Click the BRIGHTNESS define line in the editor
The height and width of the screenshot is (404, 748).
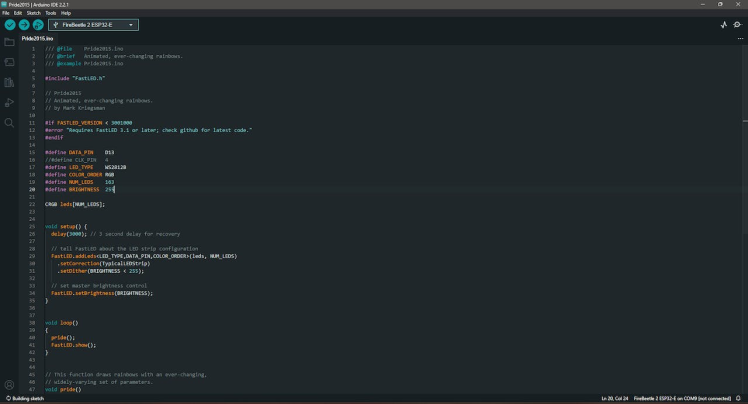pos(80,188)
